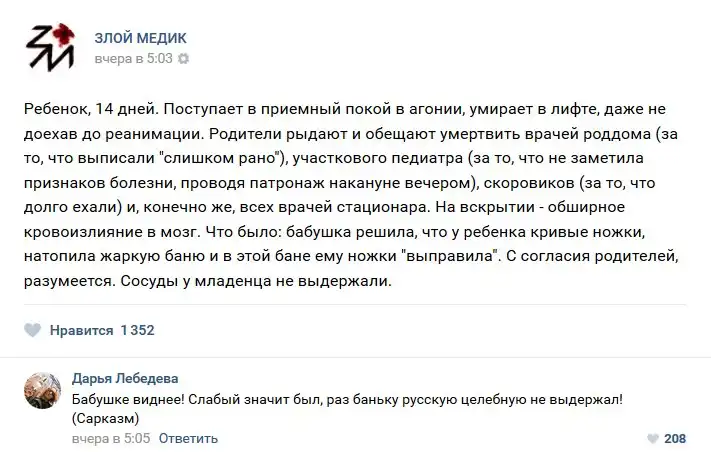This screenshot has width=711, height=452.
Task: Like the post with the heart icon
Action: click(33, 330)
